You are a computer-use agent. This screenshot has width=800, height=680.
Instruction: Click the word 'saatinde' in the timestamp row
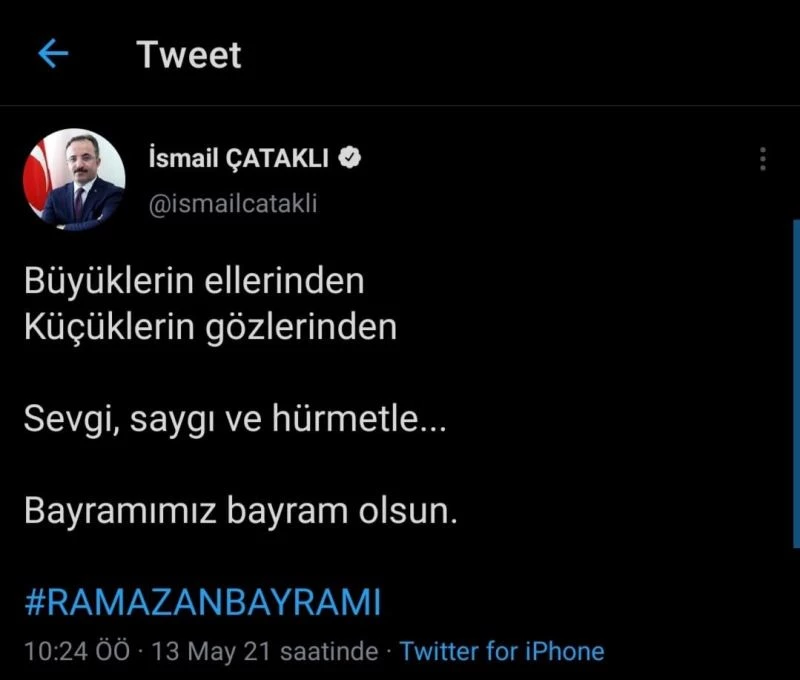pos(330,651)
